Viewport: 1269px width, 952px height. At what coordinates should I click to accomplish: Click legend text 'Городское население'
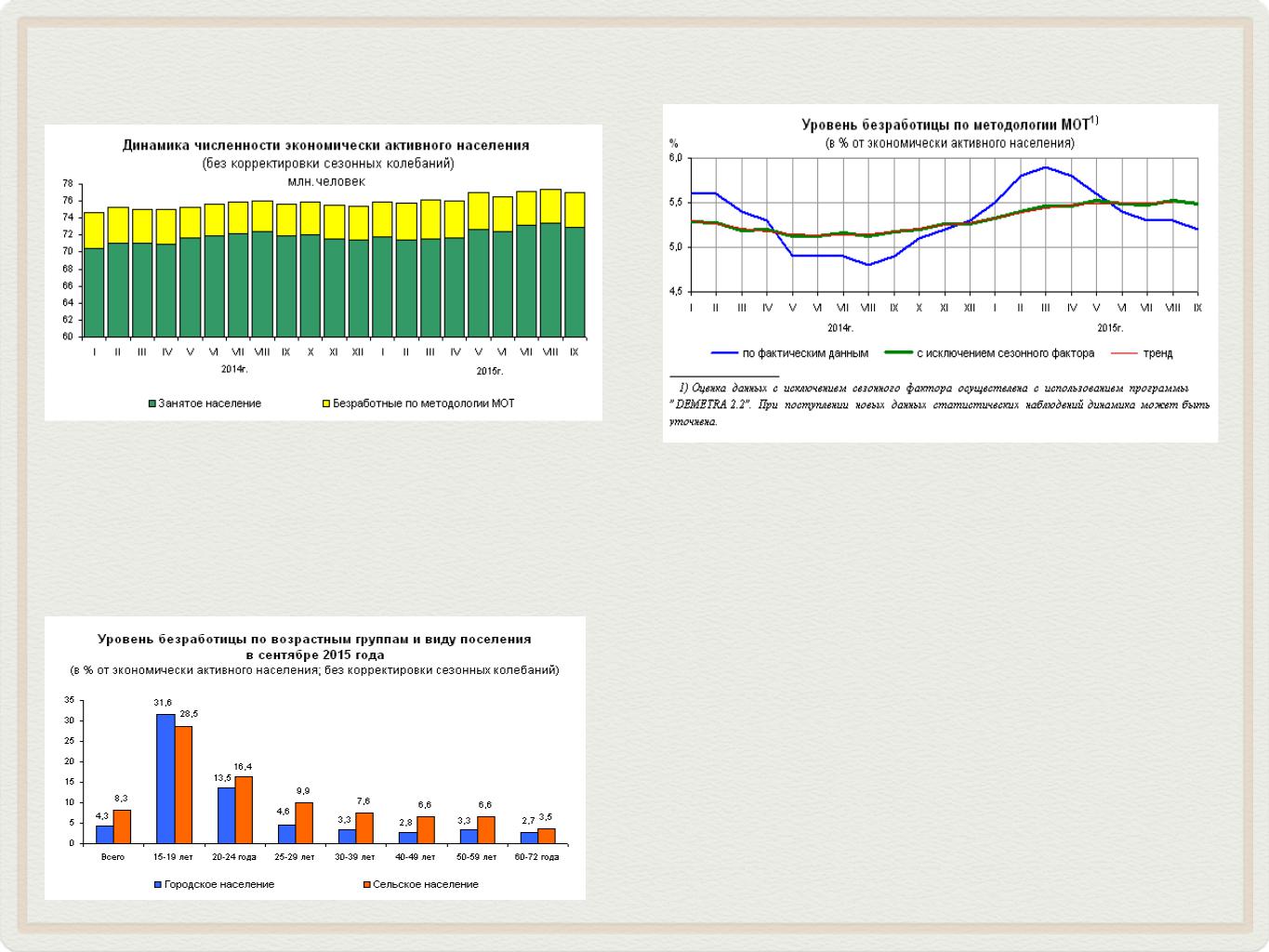pos(219,885)
